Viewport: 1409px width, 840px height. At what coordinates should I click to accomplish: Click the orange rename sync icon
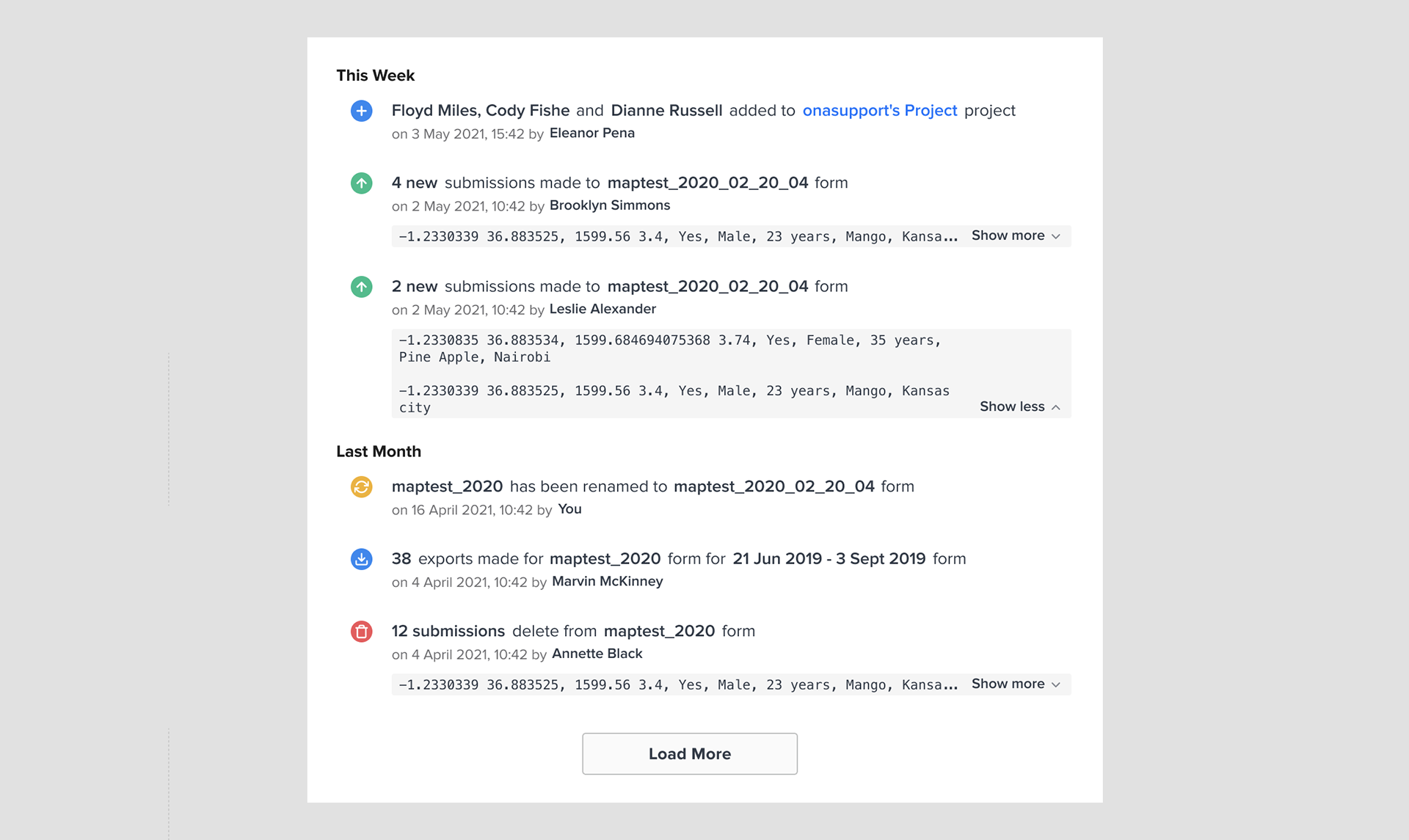[x=361, y=486]
